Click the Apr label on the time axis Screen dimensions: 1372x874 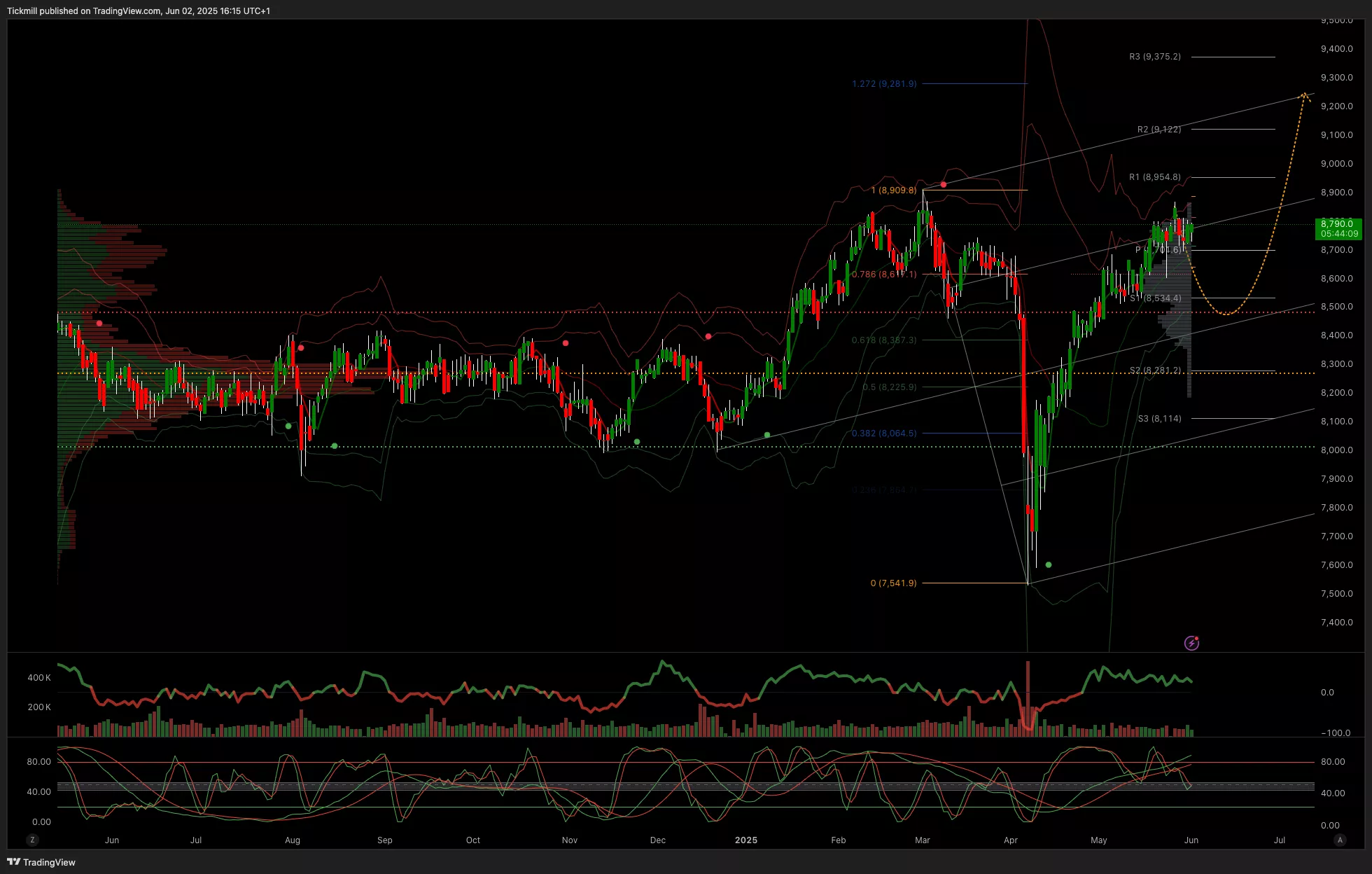1011,840
